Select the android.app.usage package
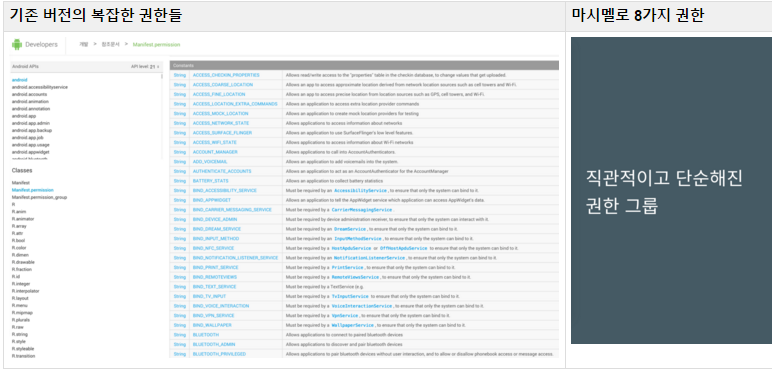Screen dimensions: 774x372 (x=31, y=145)
